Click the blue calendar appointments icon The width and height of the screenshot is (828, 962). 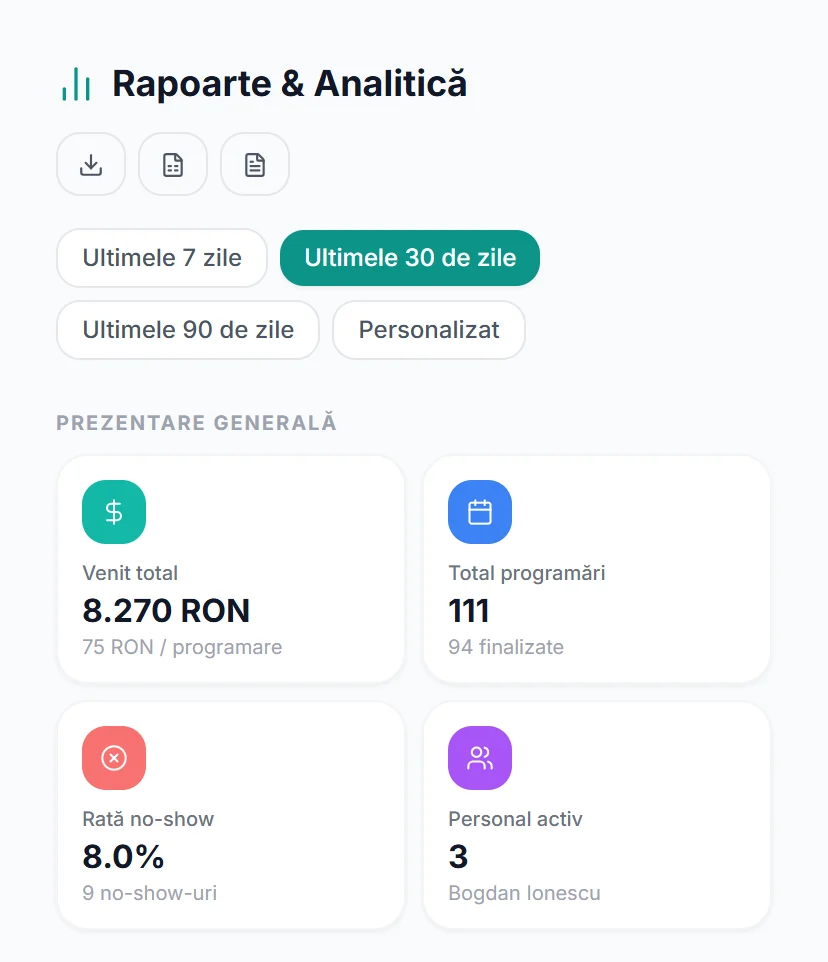point(480,512)
